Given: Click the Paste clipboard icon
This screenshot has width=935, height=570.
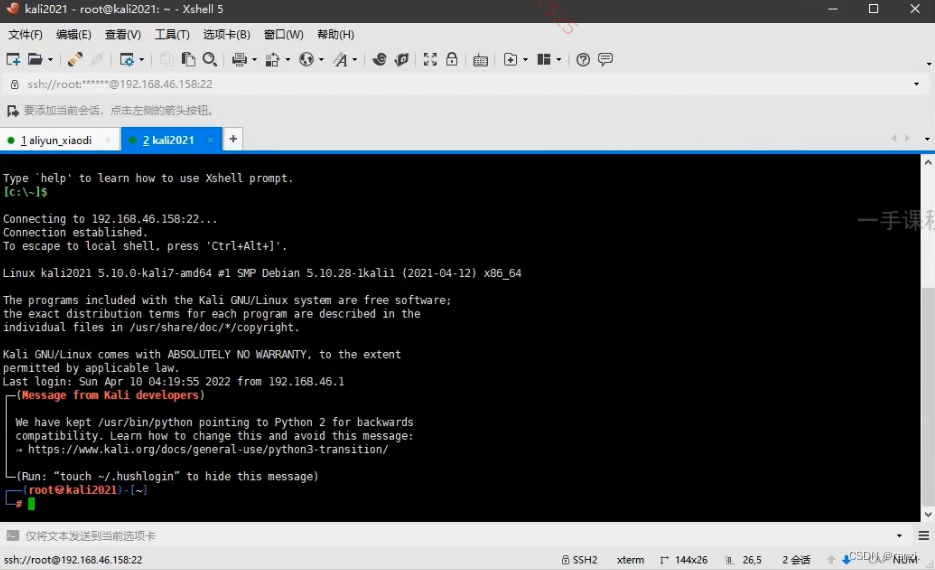Looking at the screenshot, I should click(x=188, y=59).
